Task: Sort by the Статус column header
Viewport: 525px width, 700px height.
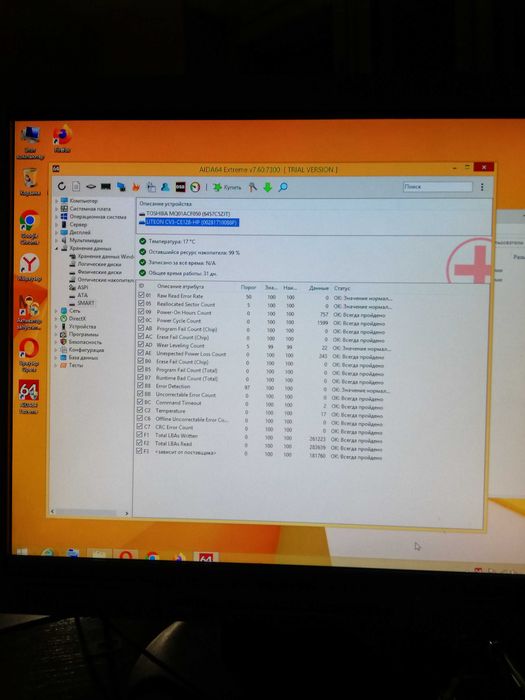Action: [x=342, y=288]
